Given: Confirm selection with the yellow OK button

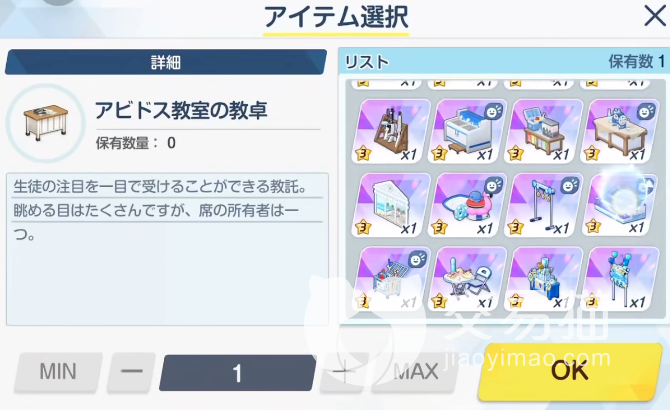Looking at the screenshot, I should pos(570,372).
